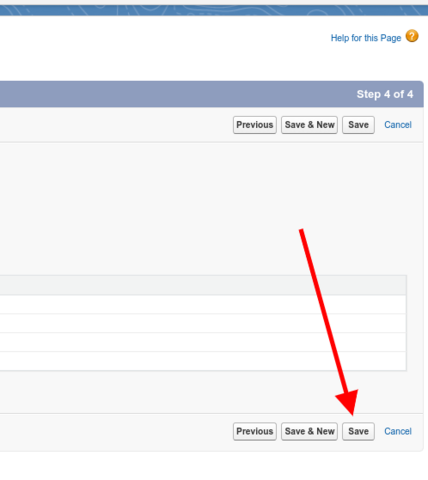Viewport: 428px width, 480px height.
Task: Click the top Previous button
Action: tap(255, 125)
